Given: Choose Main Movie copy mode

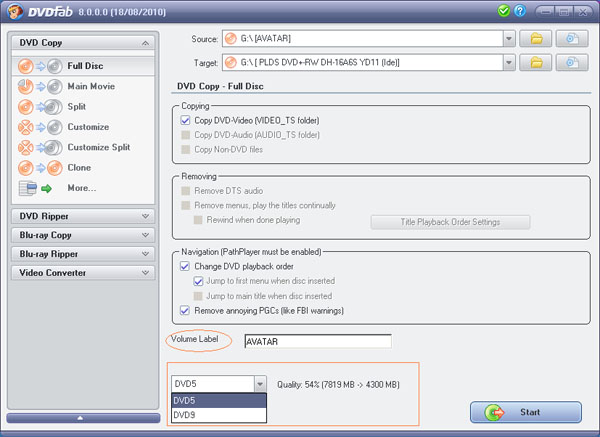Looking at the screenshot, I should [83, 86].
